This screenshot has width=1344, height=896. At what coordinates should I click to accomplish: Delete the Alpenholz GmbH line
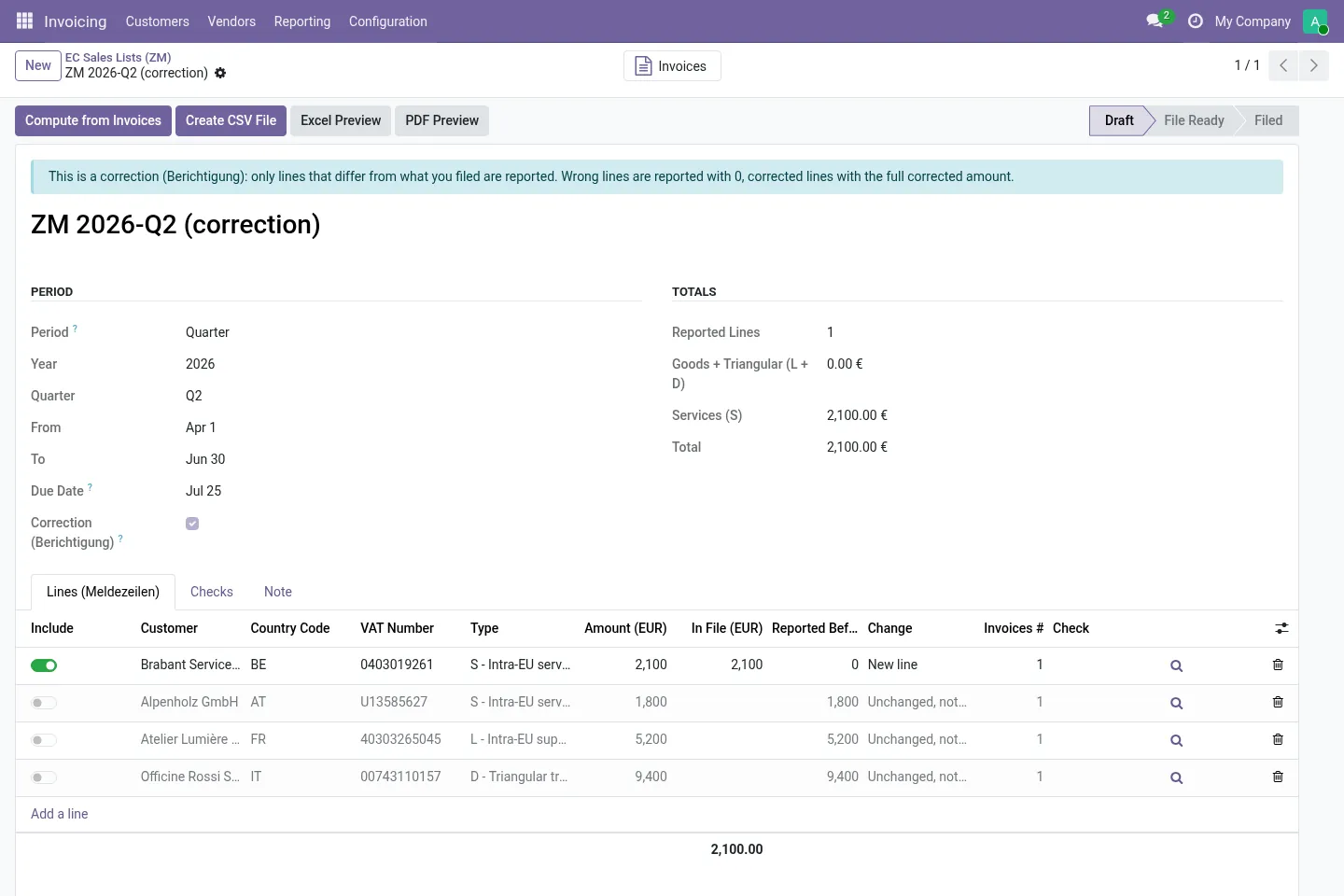[x=1278, y=702]
